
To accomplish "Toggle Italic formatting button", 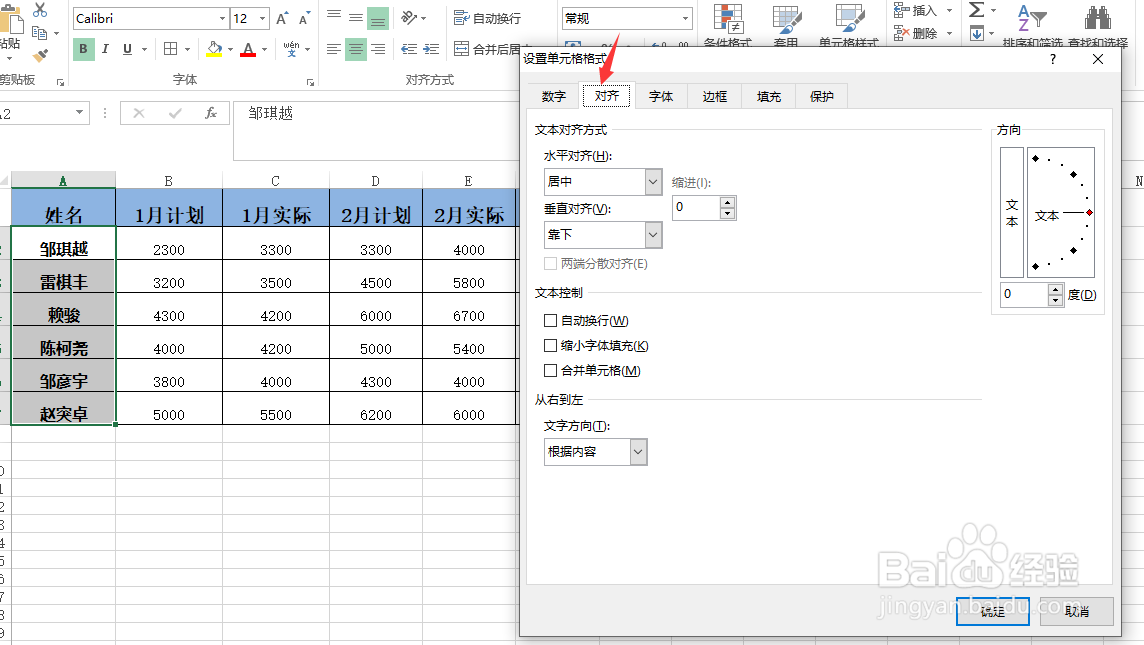I will pos(105,49).
